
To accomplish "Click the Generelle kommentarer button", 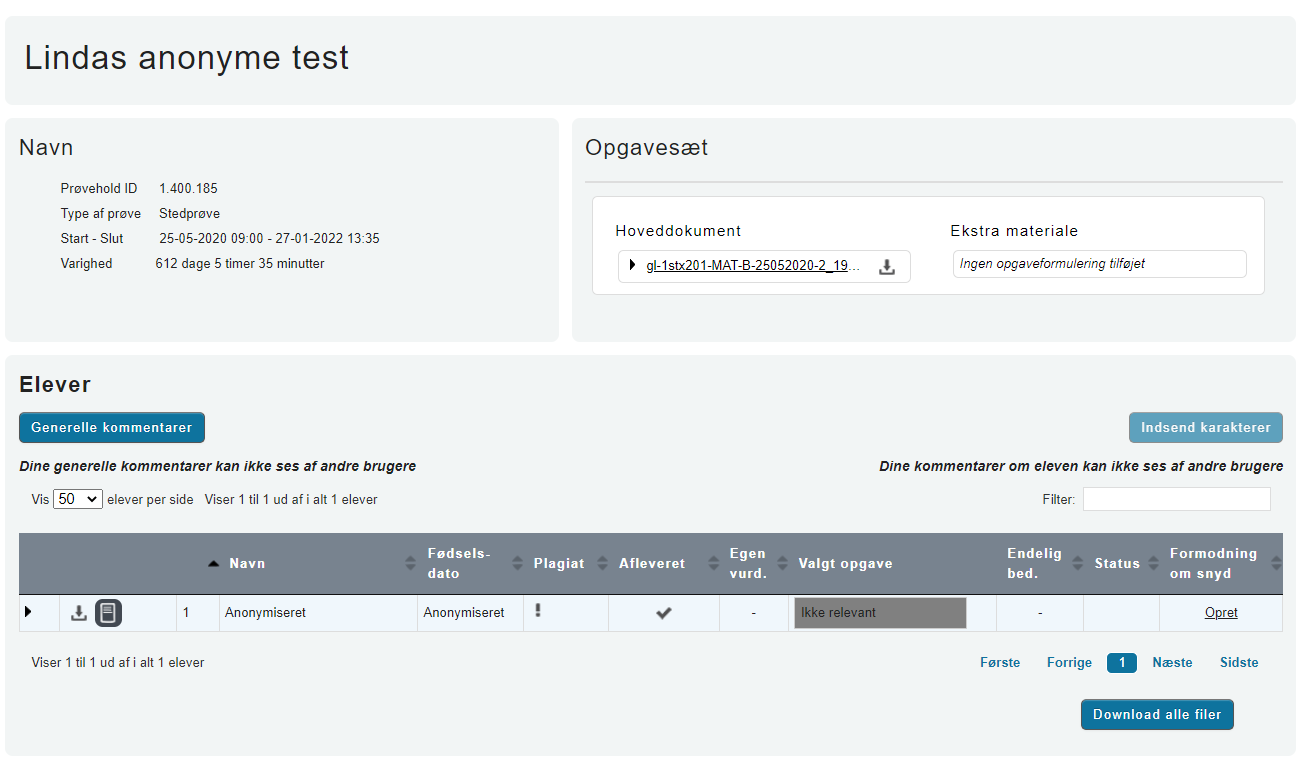I will 112,427.
